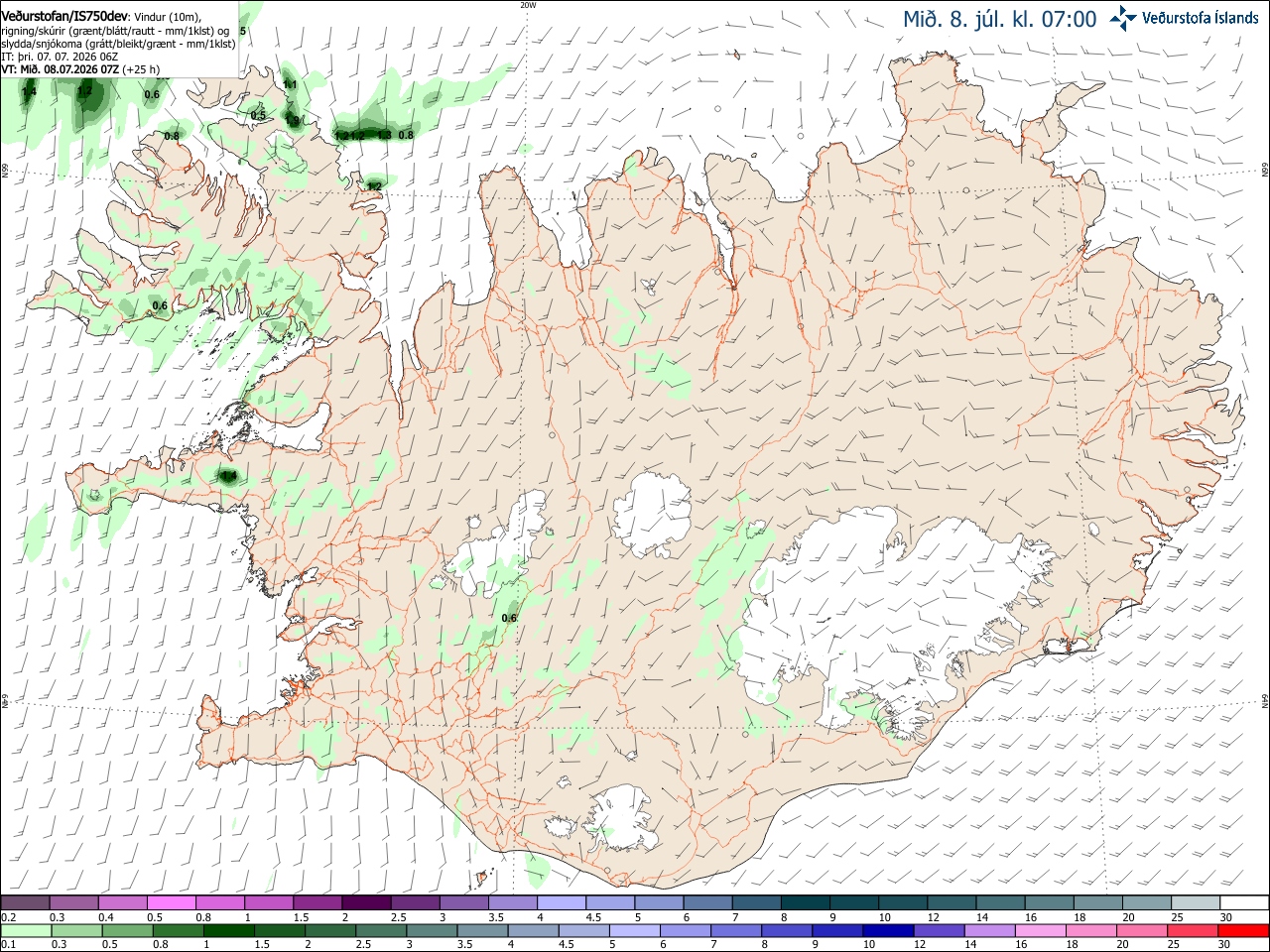Choose the bright pink swatch labeled 0.5 in top legend
This screenshot has height=952, width=1270.
tap(171, 902)
